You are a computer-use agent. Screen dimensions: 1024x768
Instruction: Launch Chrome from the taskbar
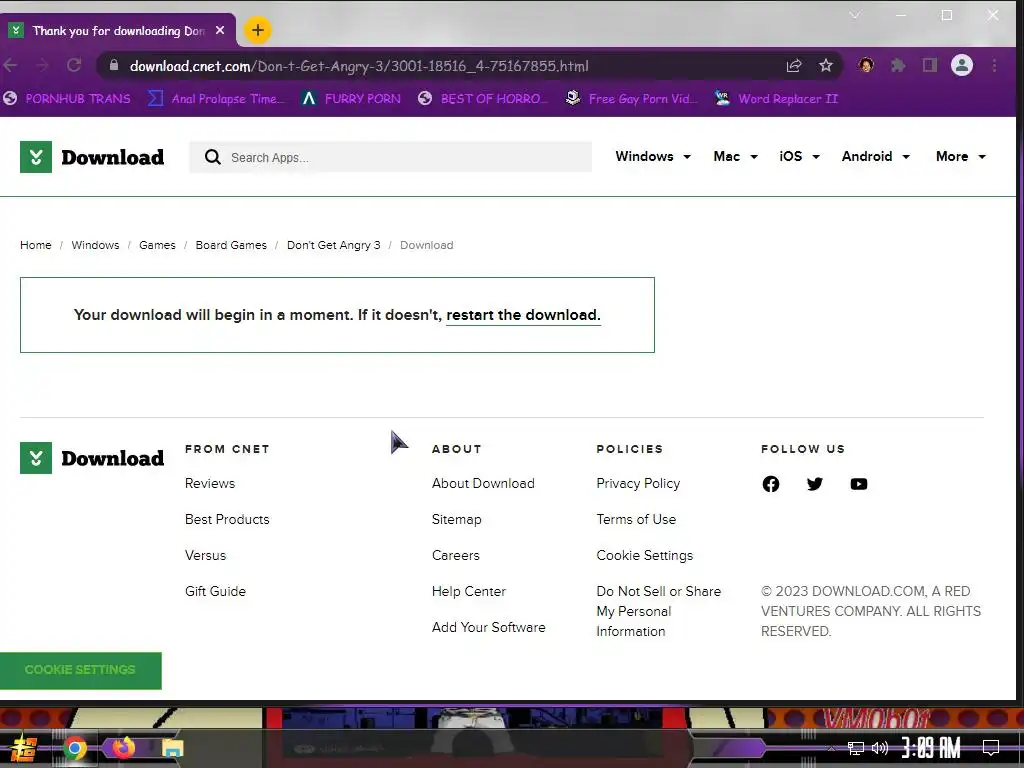(74, 748)
